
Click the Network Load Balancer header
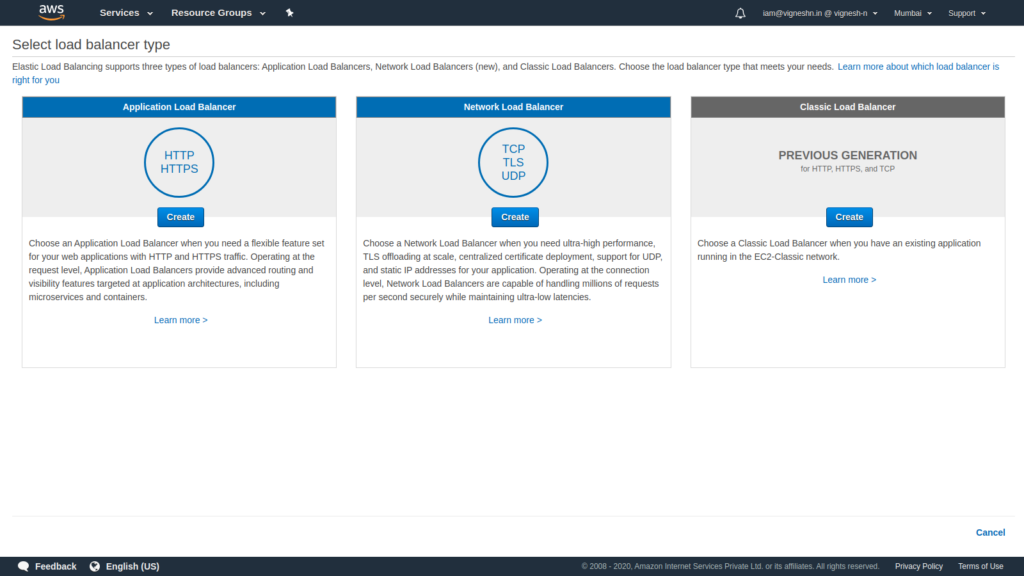pyautogui.click(x=513, y=107)
